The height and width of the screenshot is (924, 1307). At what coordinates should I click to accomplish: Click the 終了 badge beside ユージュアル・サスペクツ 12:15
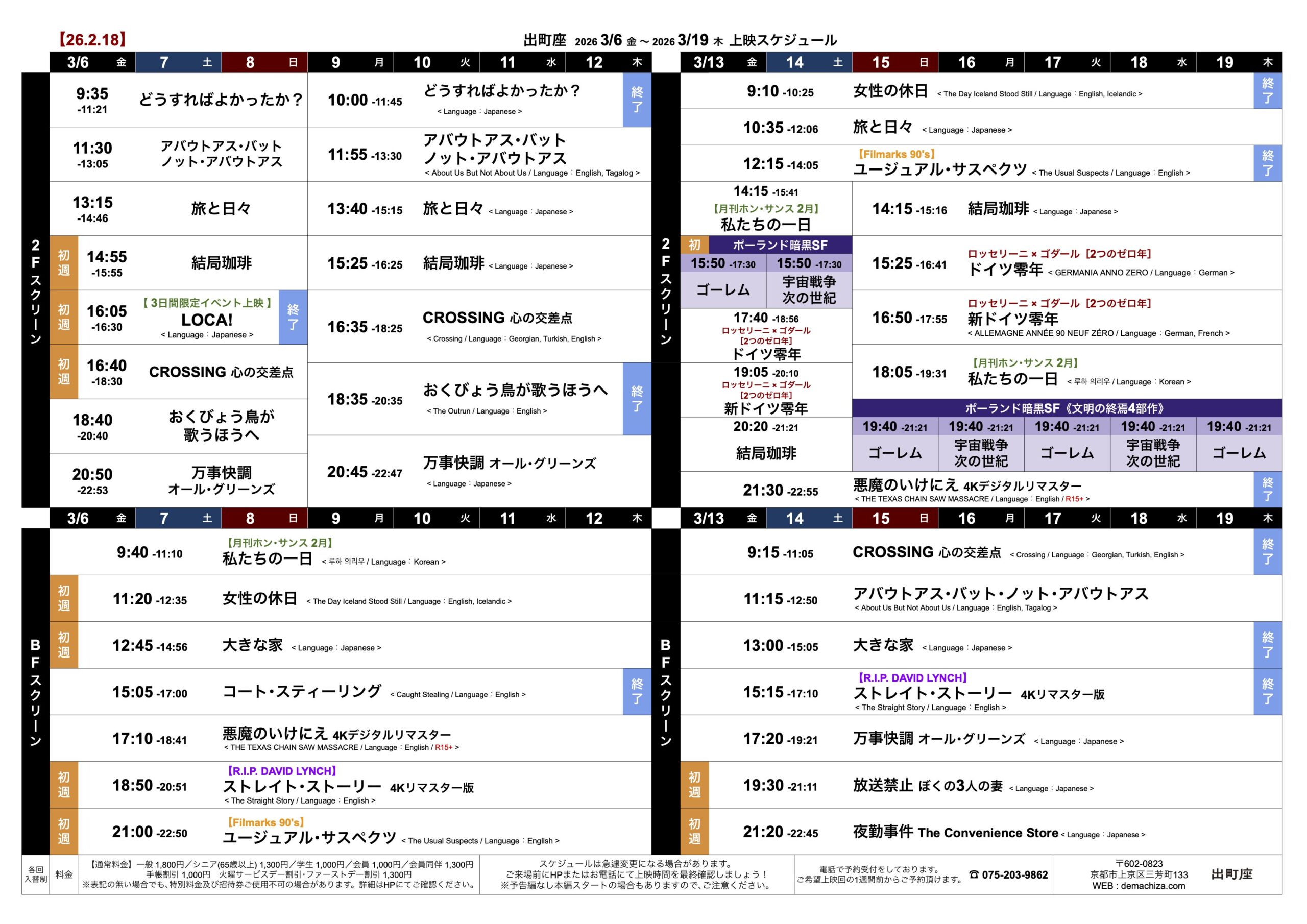(1268, 163)
